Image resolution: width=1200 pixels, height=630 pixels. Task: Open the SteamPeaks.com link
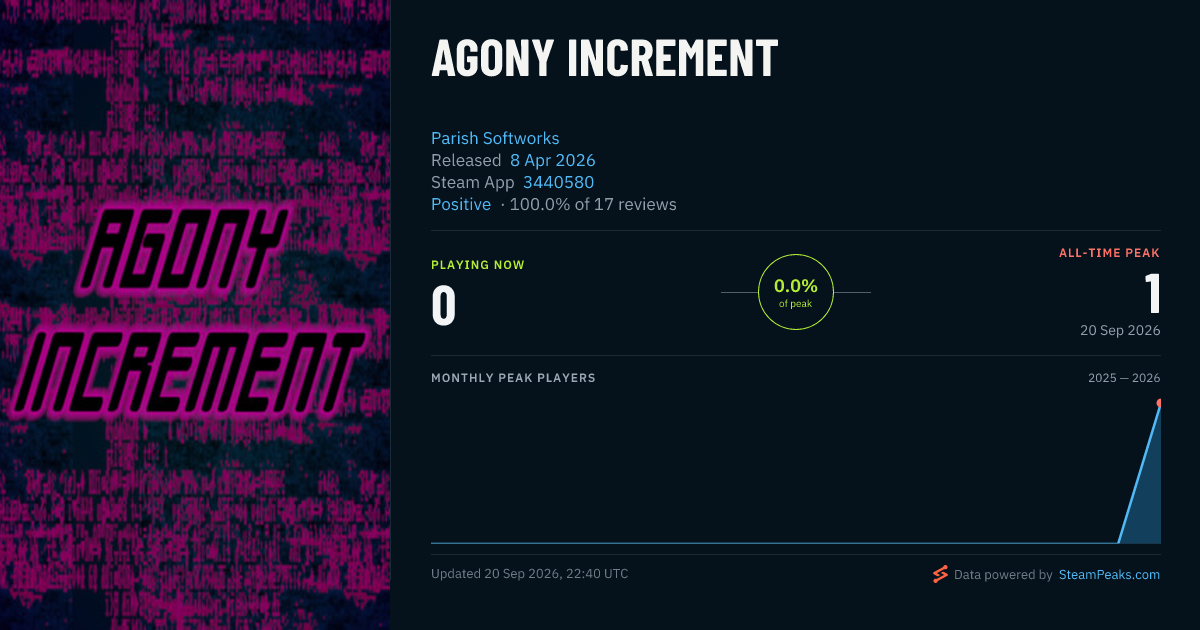pos(1109,575)
